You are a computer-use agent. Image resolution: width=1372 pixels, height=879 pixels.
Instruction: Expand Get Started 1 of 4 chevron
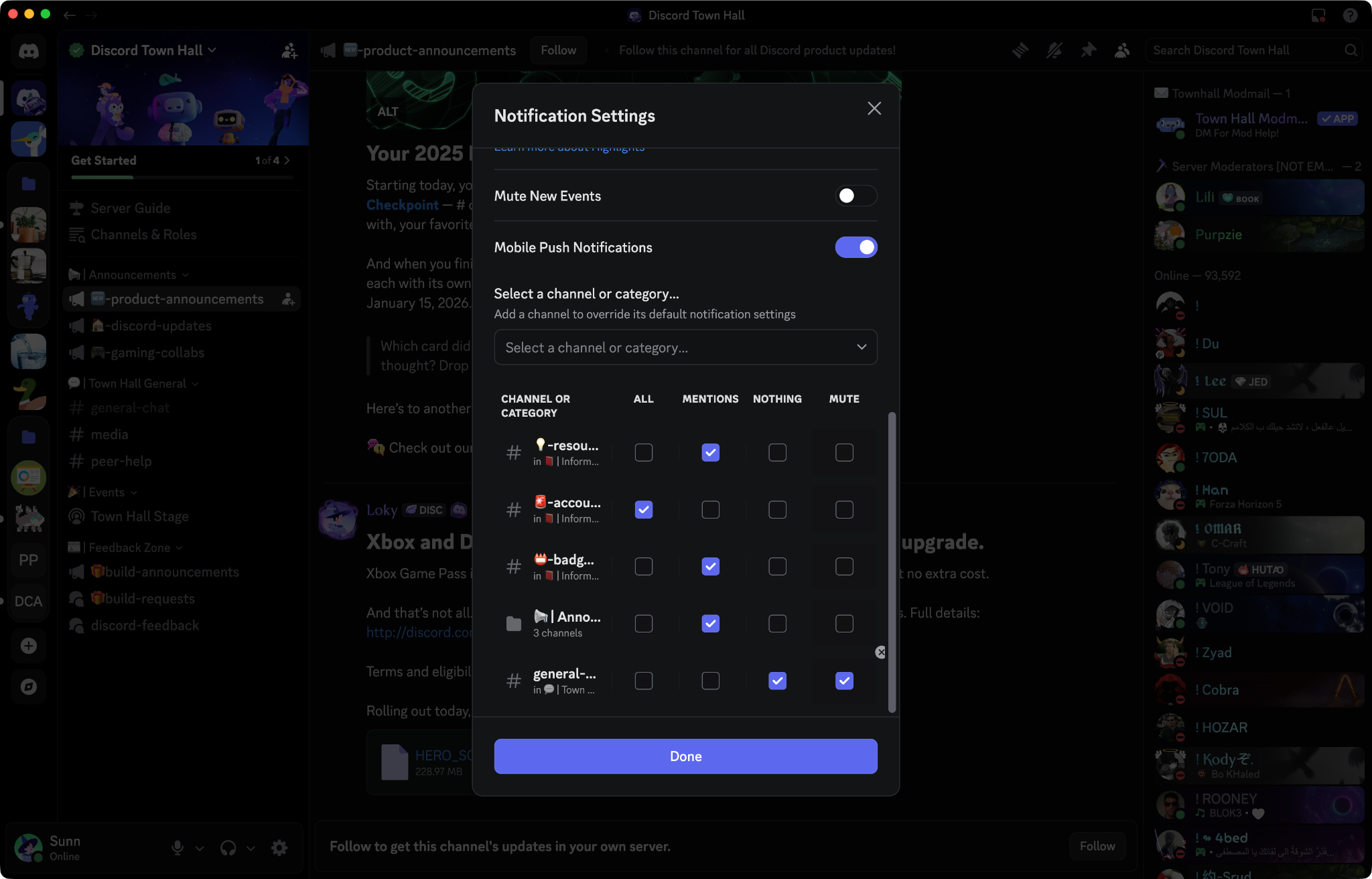pos(287,161)
